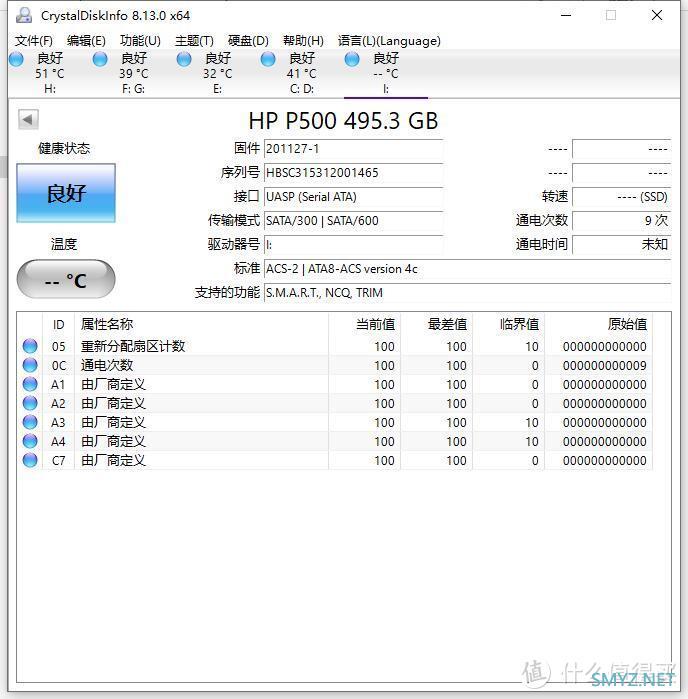Viewport: 688px width, 699px height.
Task: Open the 功能(U) menu
Action: 140,41
